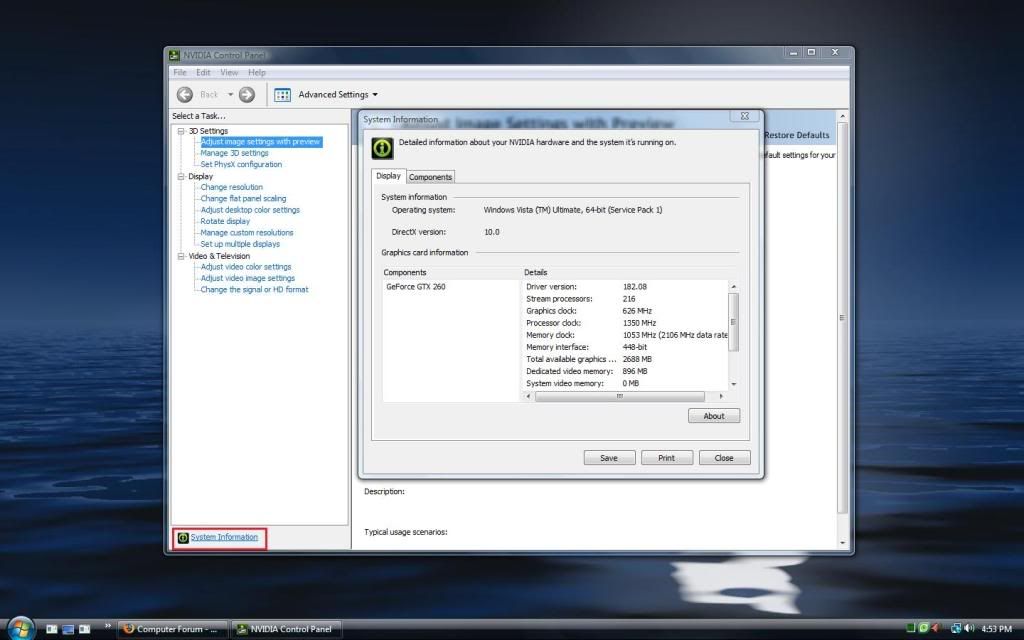Click the Advanced Settings view icon

(x=282, y=95)
